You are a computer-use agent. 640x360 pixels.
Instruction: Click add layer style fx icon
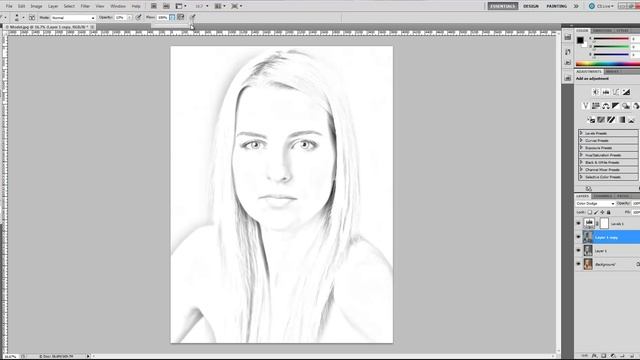594,356
